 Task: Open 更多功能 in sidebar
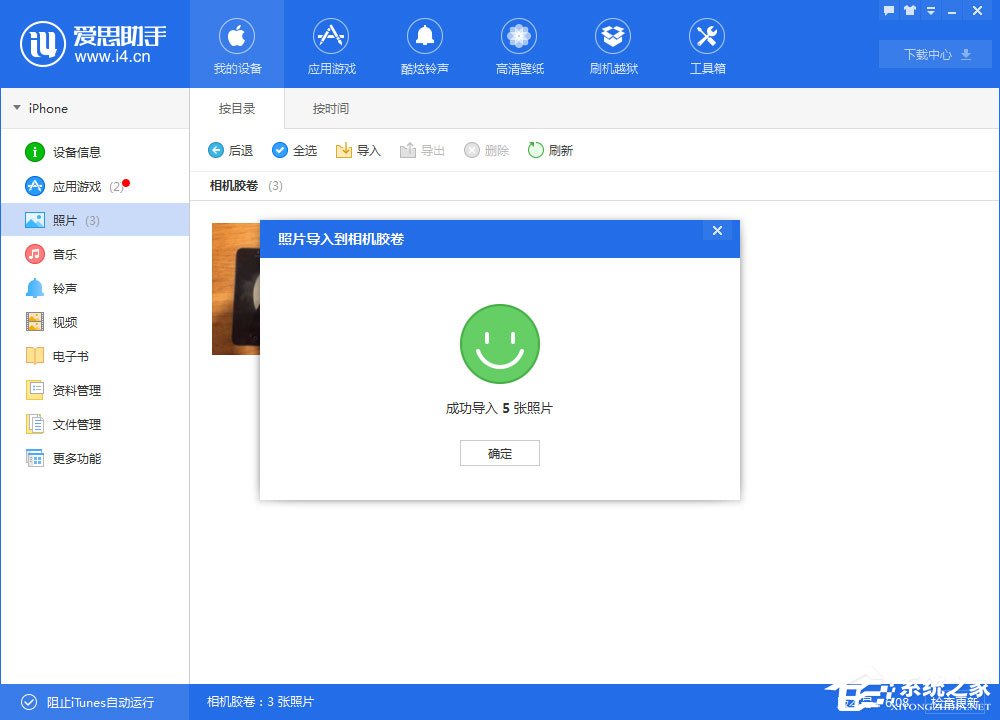coord(95,458)
